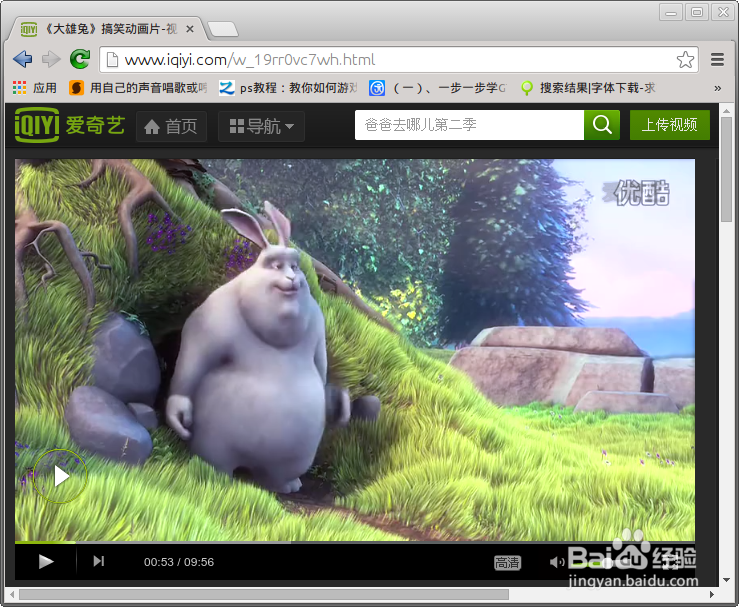Open bookmark （一）、一步一步学
739x607 pixels.
[438, 88]
